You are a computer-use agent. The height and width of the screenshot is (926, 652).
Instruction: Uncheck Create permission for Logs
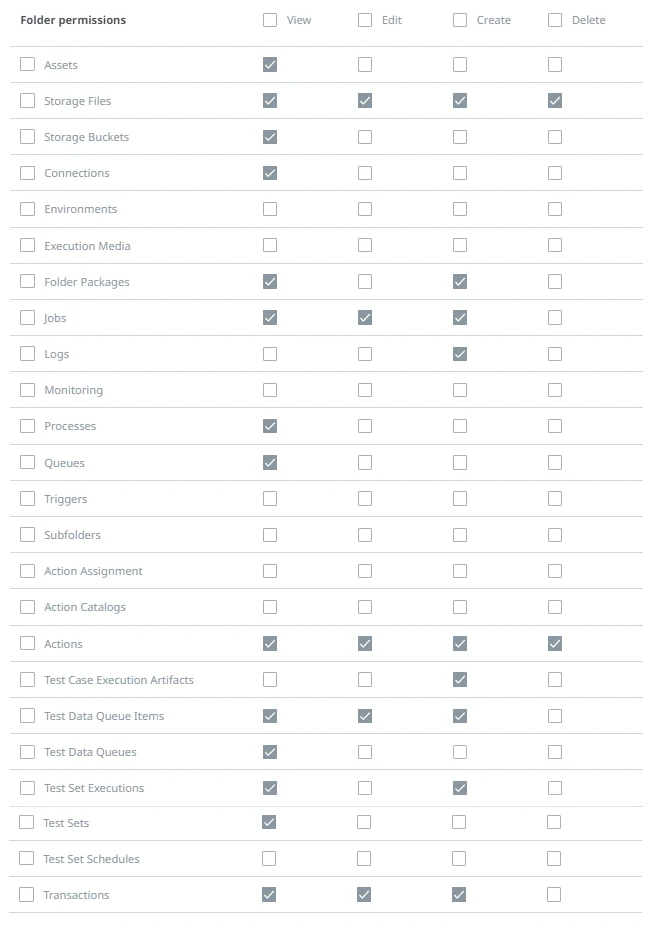click(460, 354)
